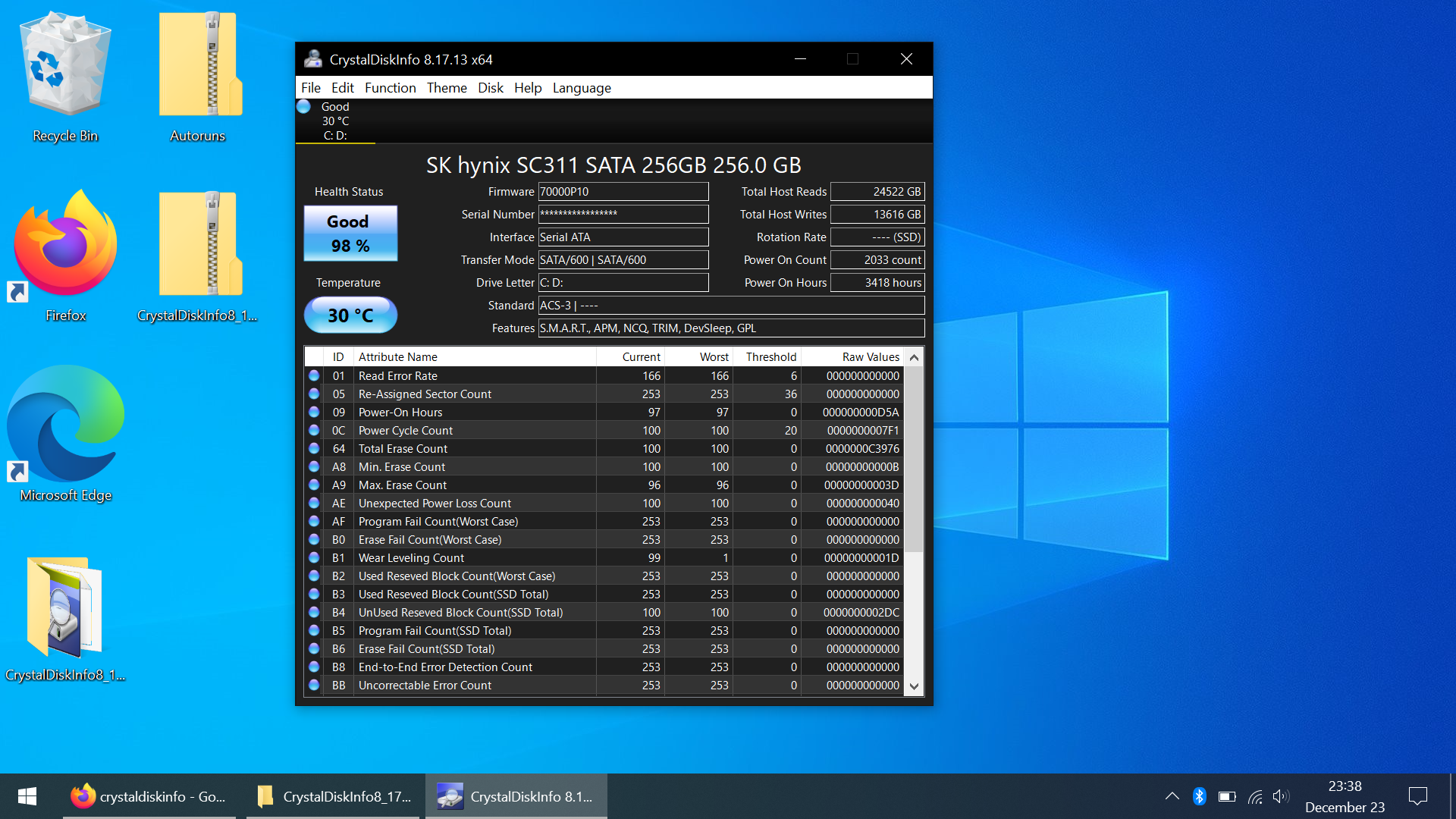
Task: Click the battery tray icon
Action: coord(1226,796)
